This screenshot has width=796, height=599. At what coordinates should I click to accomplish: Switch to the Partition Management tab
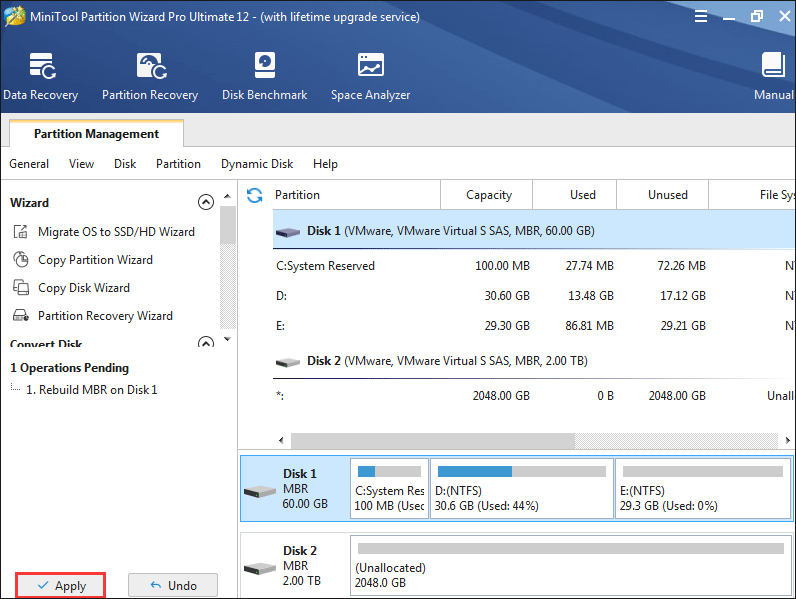(96, 134)
